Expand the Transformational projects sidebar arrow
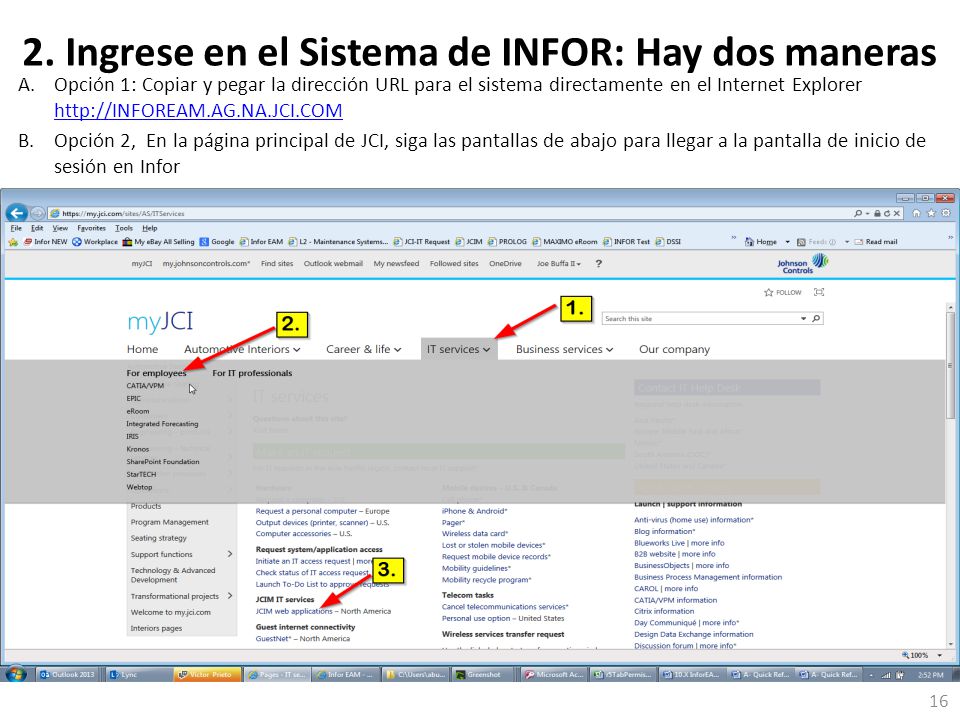This screenshot has height=720, width=960. point(230,596)
